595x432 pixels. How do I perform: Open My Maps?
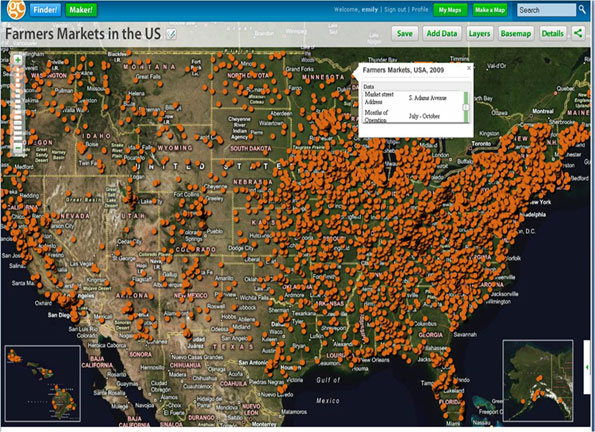coord(450,10)
